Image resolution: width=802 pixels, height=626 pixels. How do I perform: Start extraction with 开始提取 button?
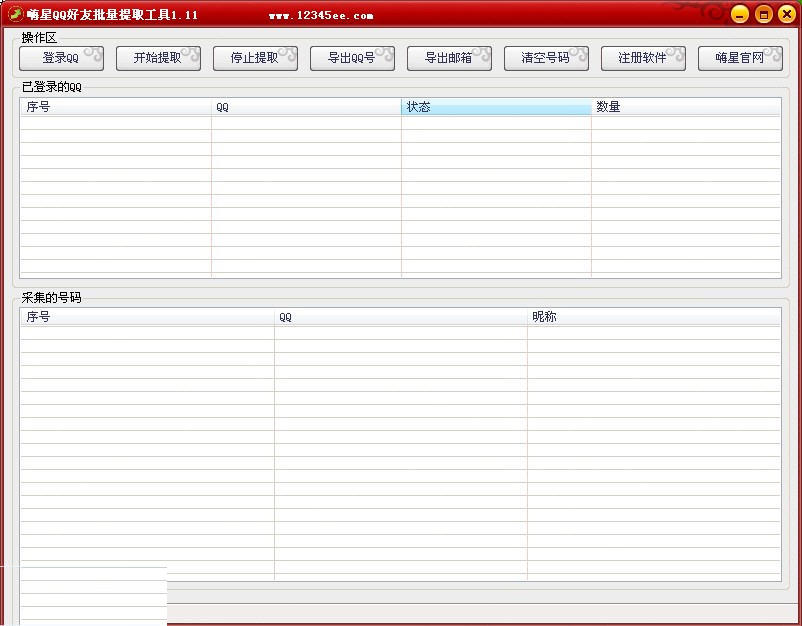(158, 58)
